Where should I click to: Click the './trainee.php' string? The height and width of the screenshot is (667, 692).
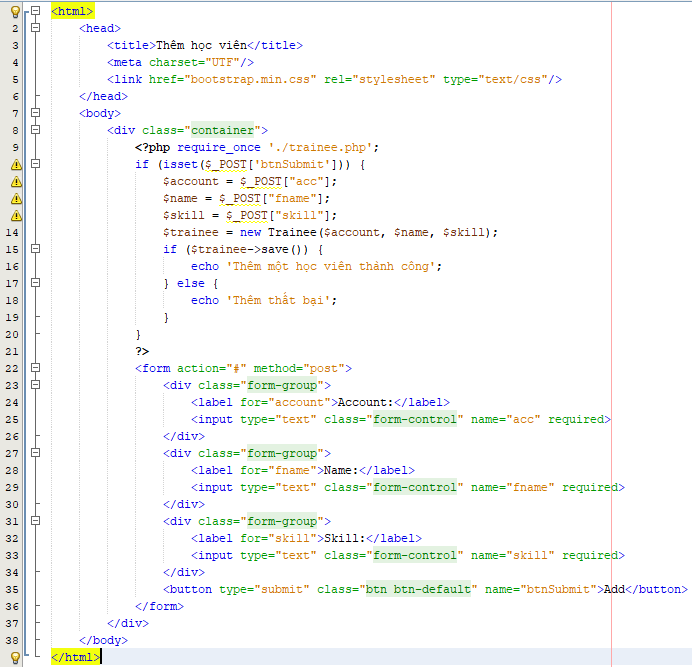[320, 147]
